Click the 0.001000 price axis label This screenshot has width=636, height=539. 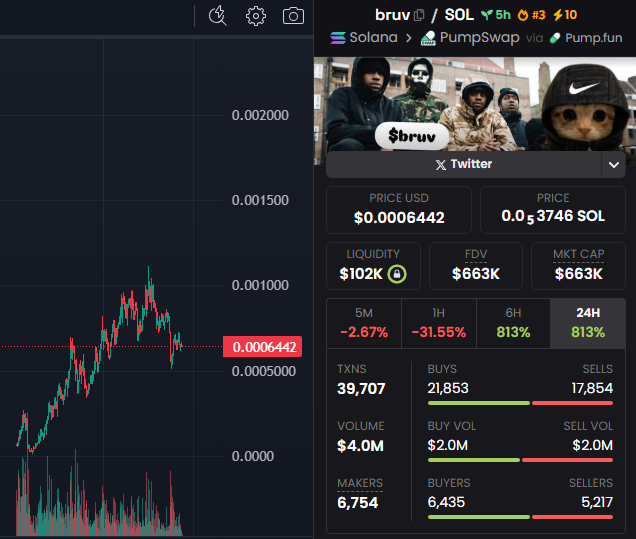[260, 285]
